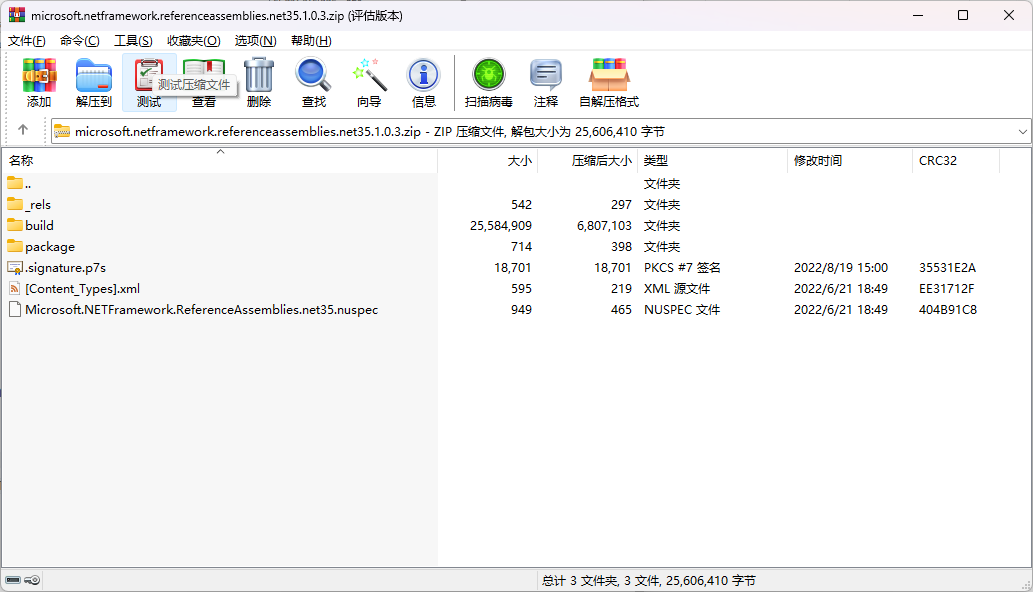Click the .signature.p7s certificate file icon
1033x592 pixels.
pos(15,267)
